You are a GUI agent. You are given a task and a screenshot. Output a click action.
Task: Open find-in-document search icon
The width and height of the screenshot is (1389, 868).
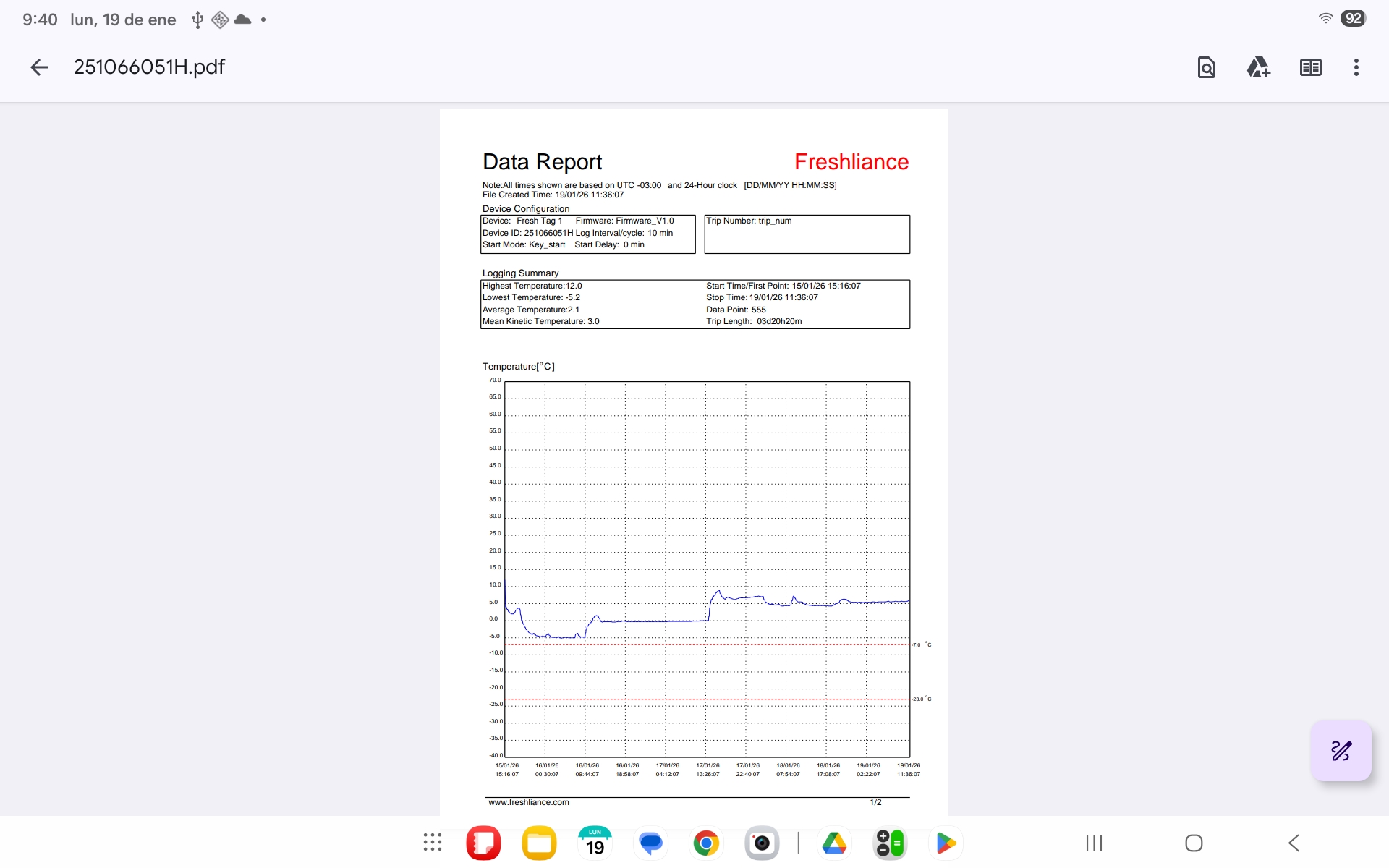(x=1206, y=67)
